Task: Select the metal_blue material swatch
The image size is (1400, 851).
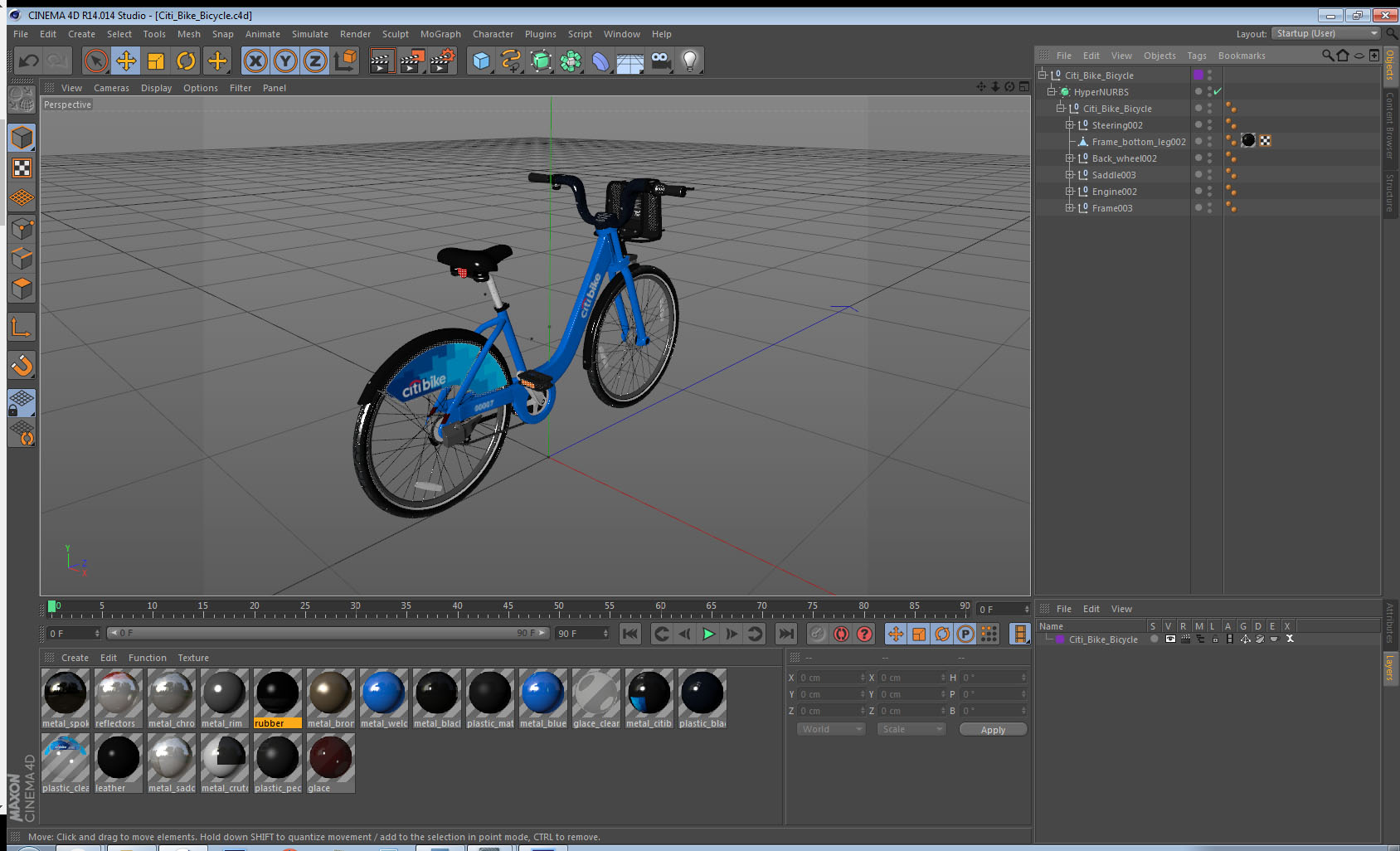Action: click(x=543, y=698)
